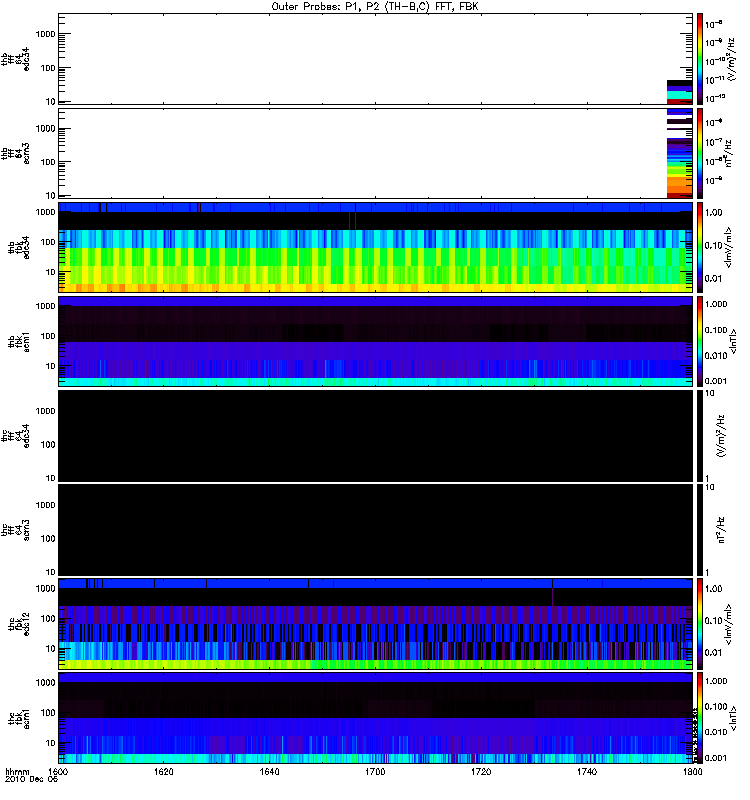Click the thb fbk scm1 spectrogram panel
Screen dimensions: 750x800
(376, 341)
